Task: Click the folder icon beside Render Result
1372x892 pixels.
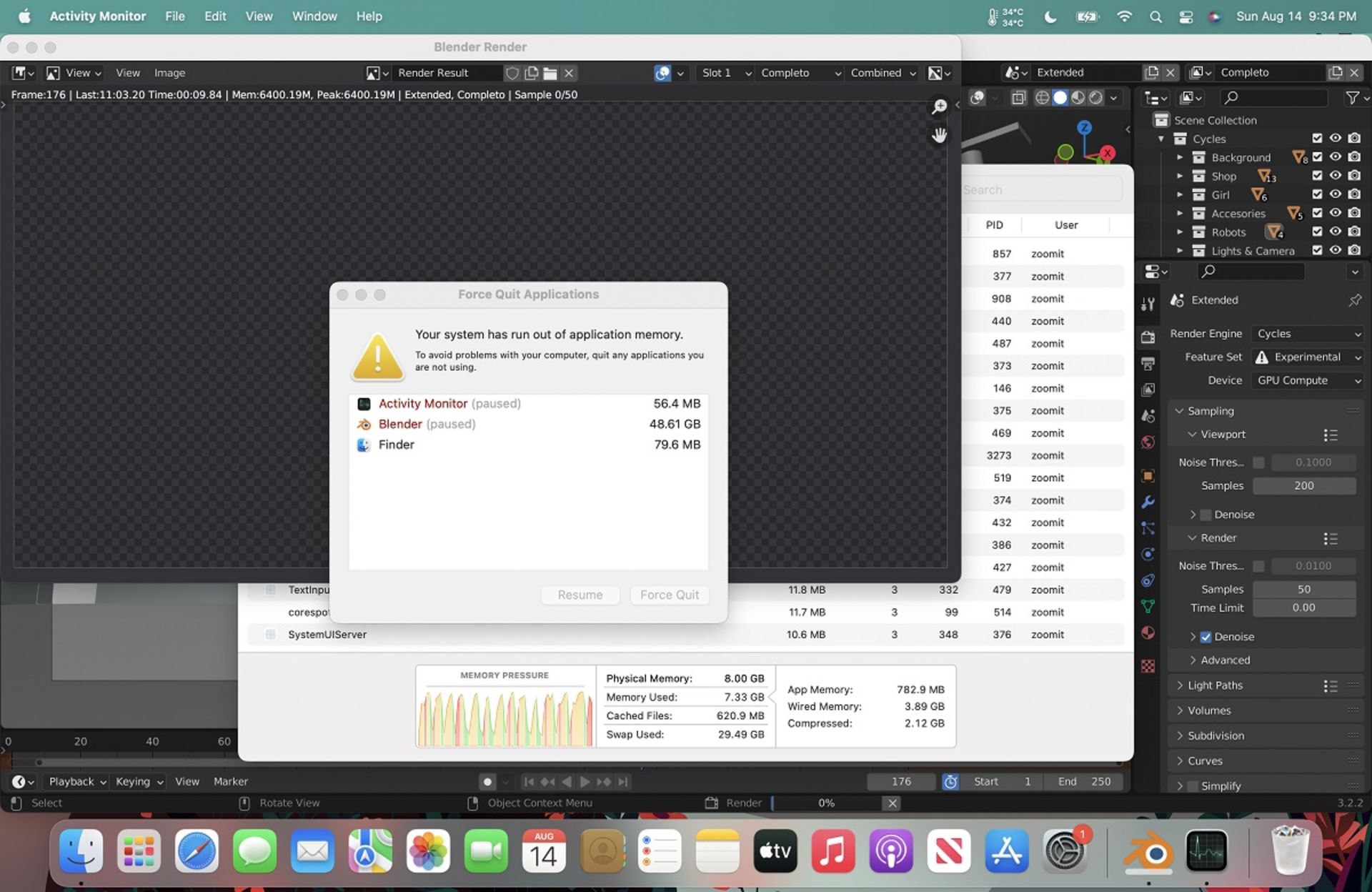Action: click(550, 73)
